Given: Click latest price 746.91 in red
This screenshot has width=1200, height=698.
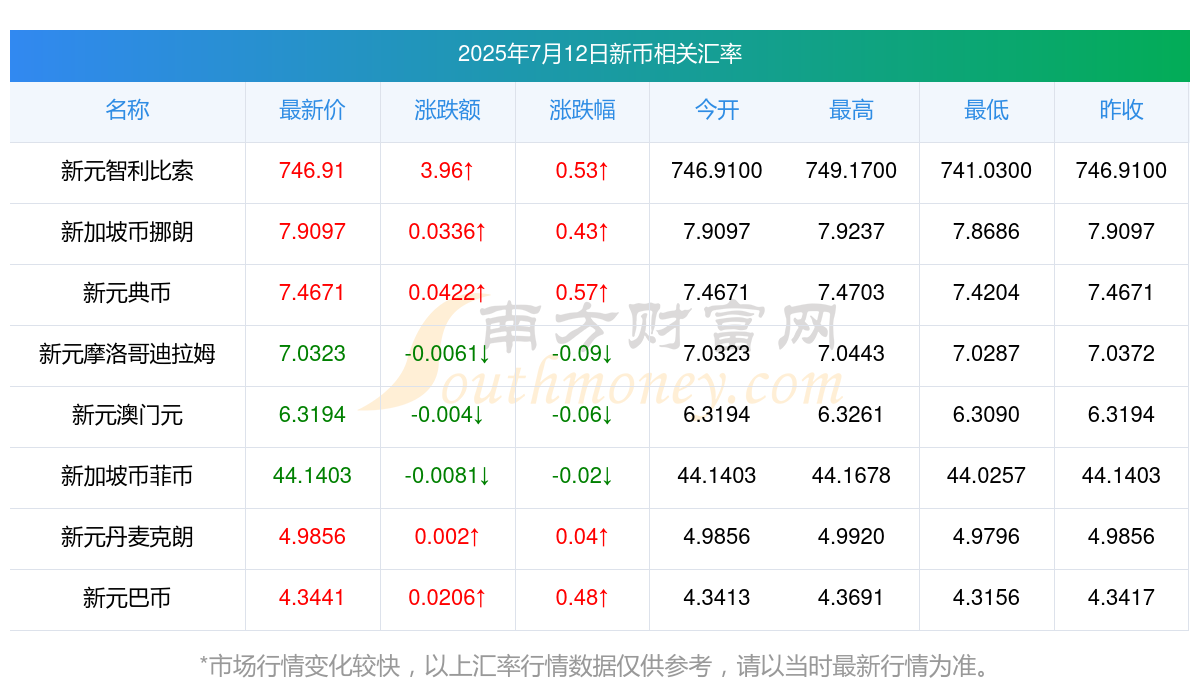Looking at the screenshot, I should 312,171.
